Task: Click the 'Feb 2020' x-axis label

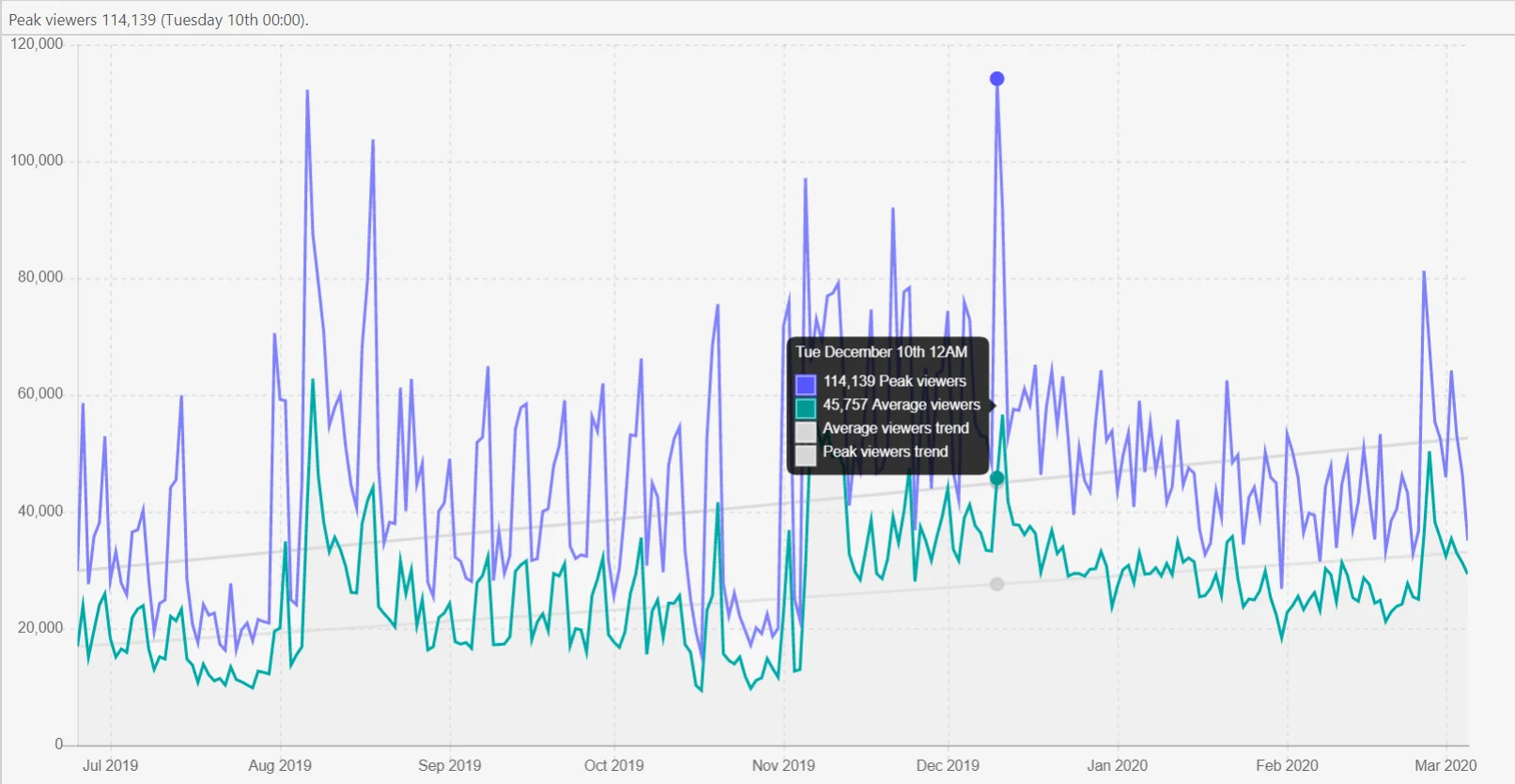Action: [x=1287, y=765]
